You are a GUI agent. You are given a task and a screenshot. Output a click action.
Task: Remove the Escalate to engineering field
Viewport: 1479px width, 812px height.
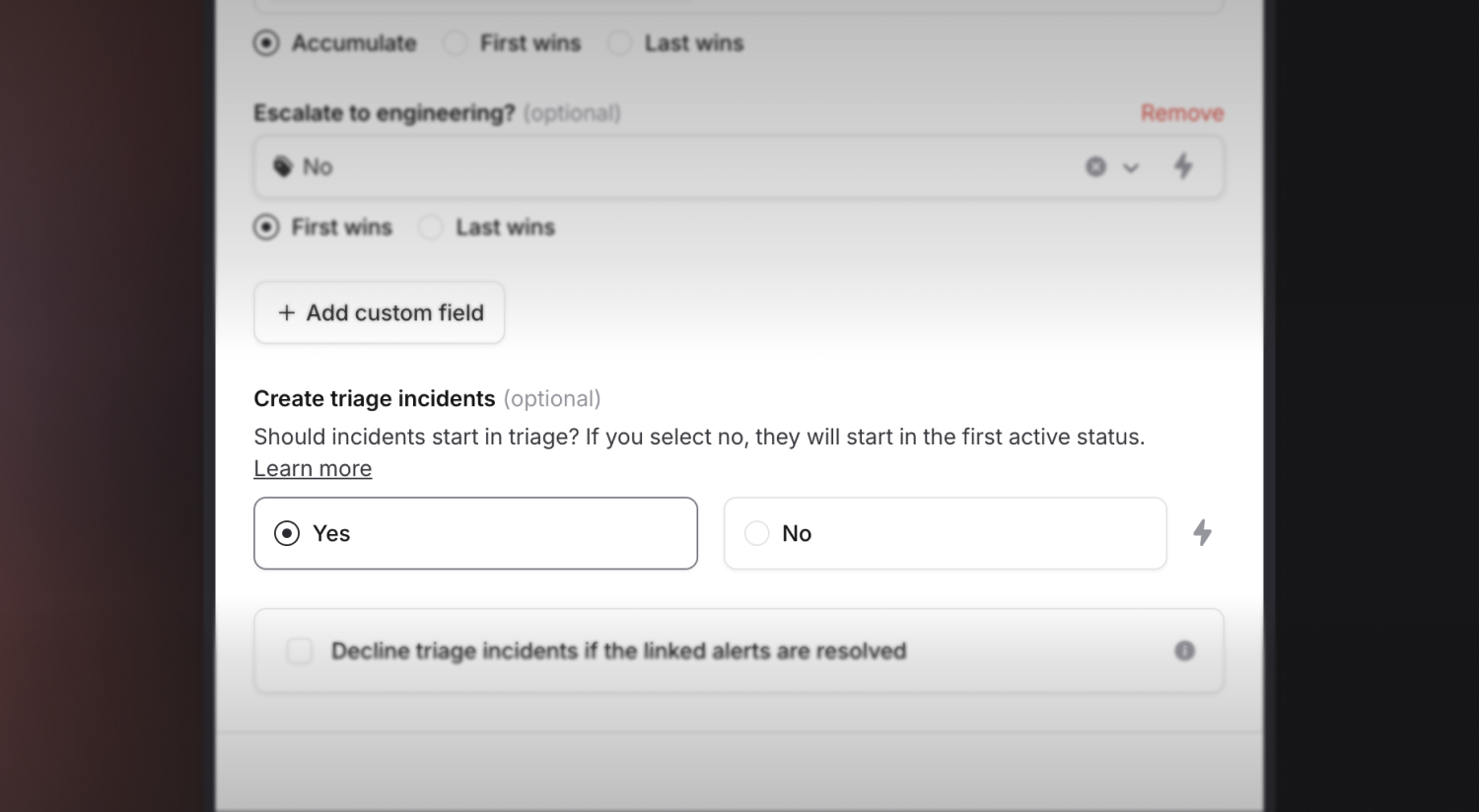(1181, 113)
